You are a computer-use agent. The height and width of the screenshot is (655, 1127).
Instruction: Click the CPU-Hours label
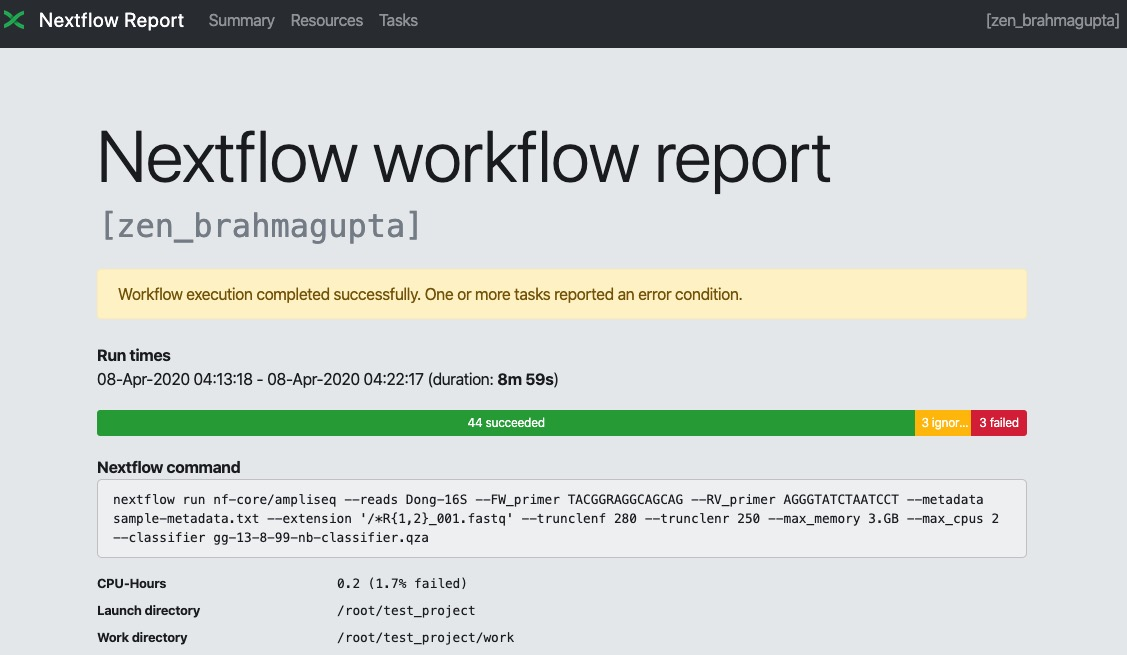(132, 583)
